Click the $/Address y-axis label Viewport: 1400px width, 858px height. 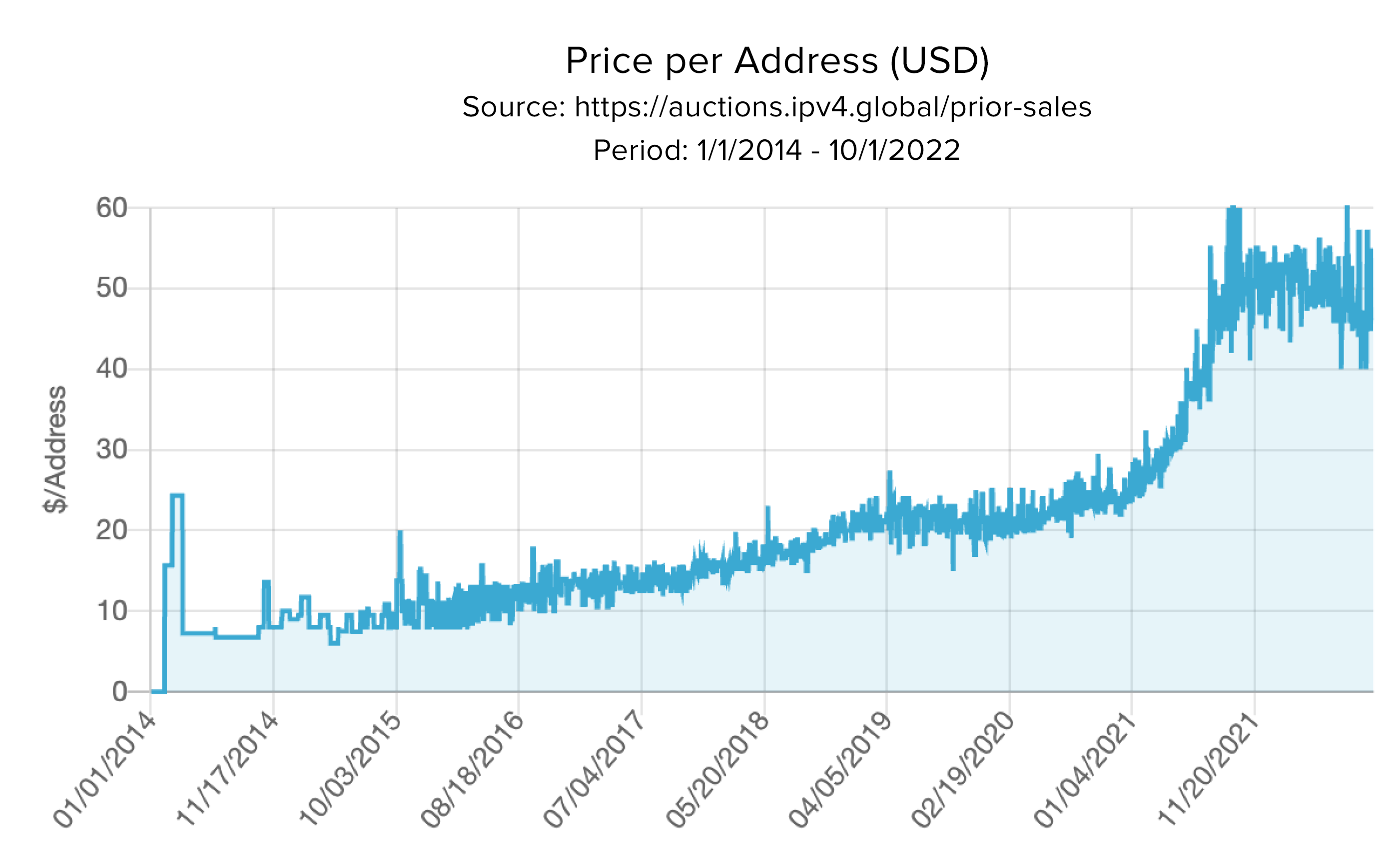coord(55,450)
